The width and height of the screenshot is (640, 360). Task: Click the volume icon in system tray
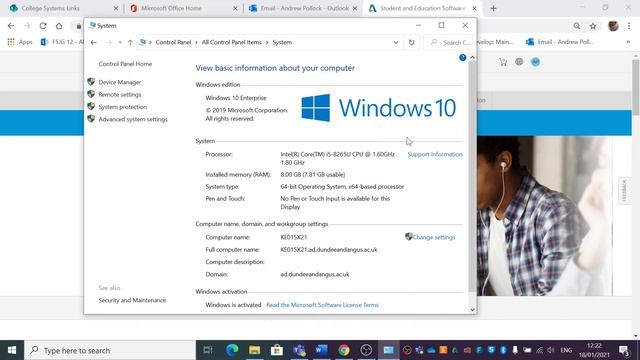551,350
